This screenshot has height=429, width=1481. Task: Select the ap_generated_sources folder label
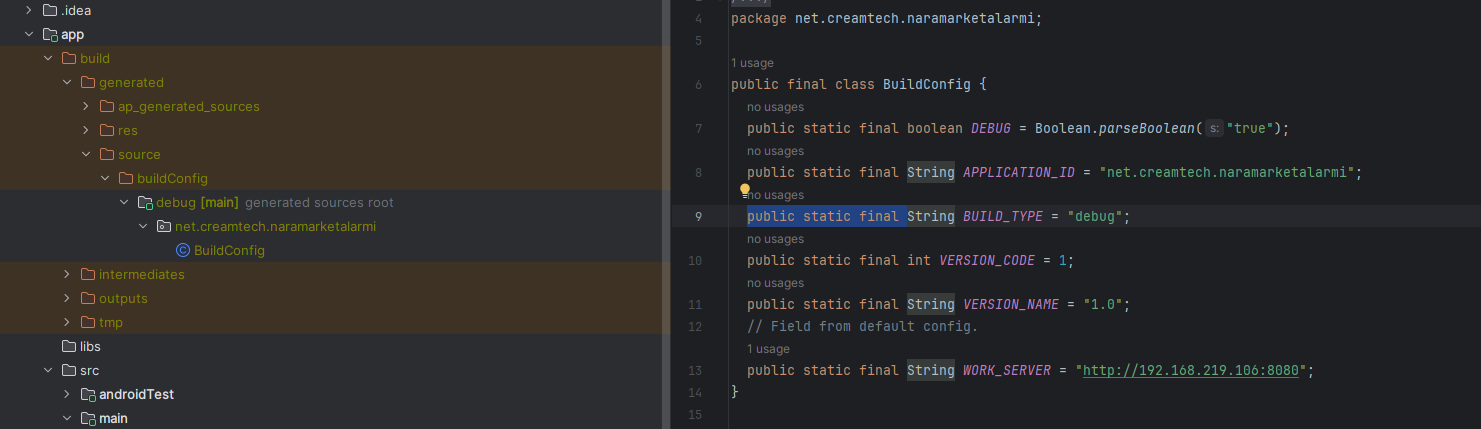pyautogui.click(x=188, y=106)
